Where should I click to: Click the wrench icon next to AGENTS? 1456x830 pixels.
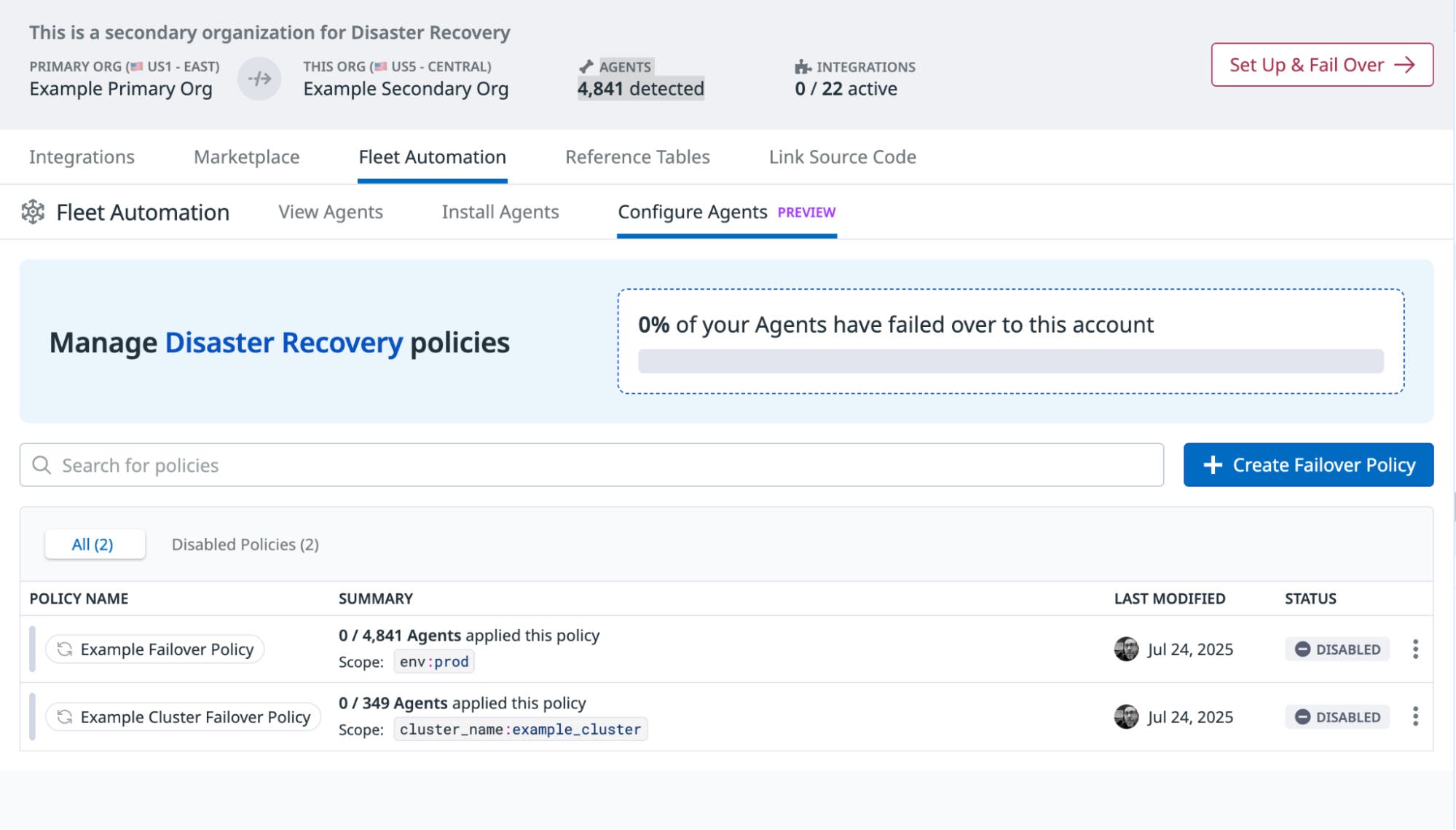tap(586, 66)
